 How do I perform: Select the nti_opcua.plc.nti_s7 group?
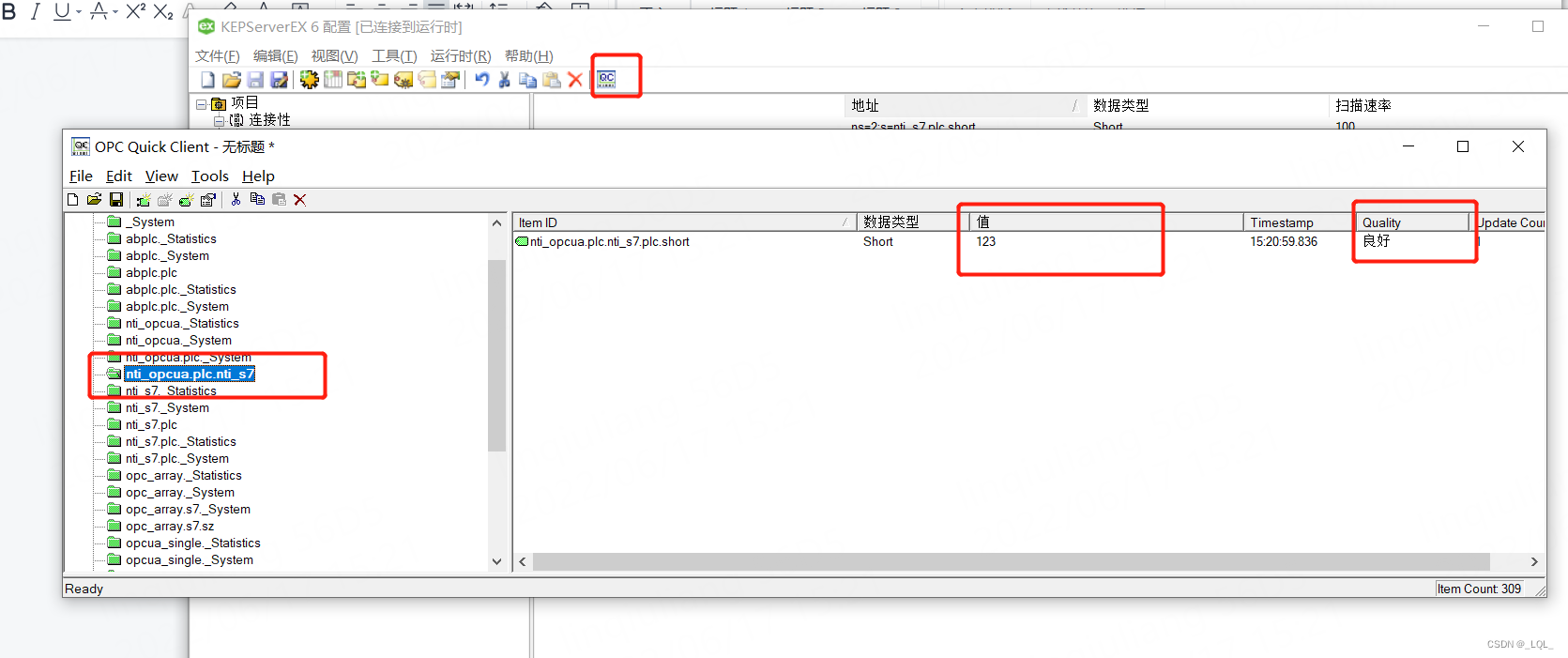point(190,375)
